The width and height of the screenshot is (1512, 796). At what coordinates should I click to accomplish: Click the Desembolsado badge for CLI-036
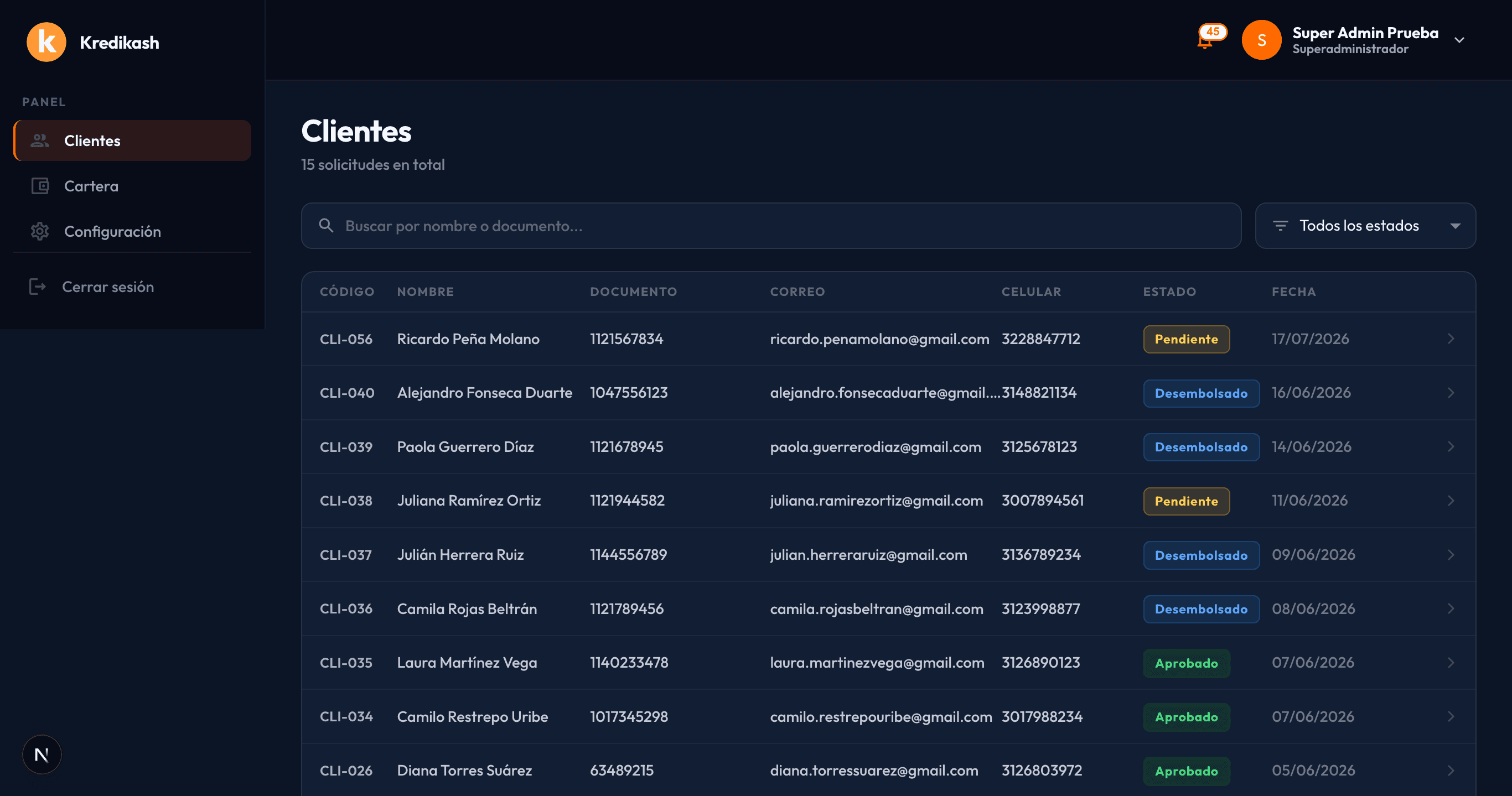[x=1201, y=609]
